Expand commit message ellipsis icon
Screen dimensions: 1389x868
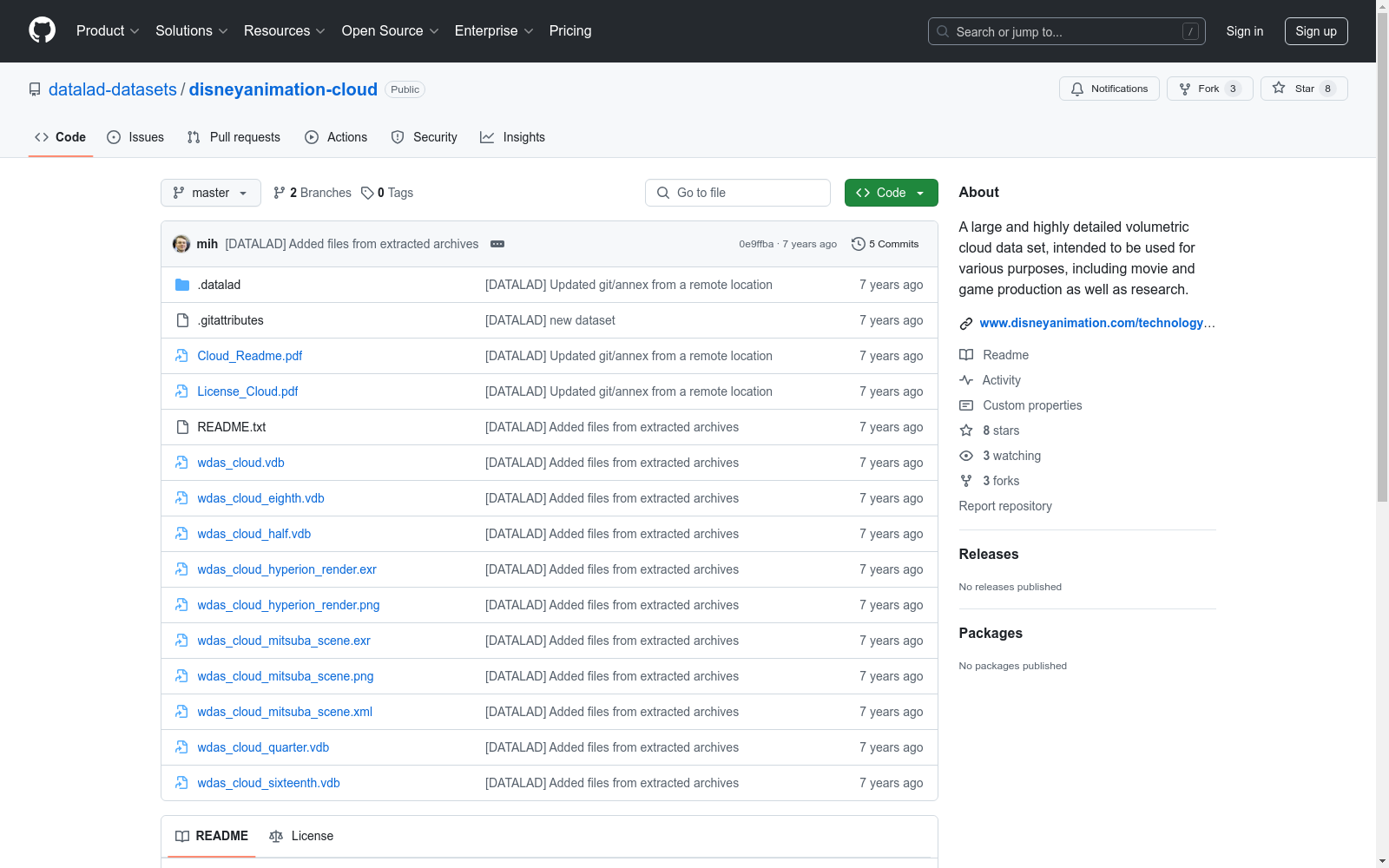tap(497, 244)
